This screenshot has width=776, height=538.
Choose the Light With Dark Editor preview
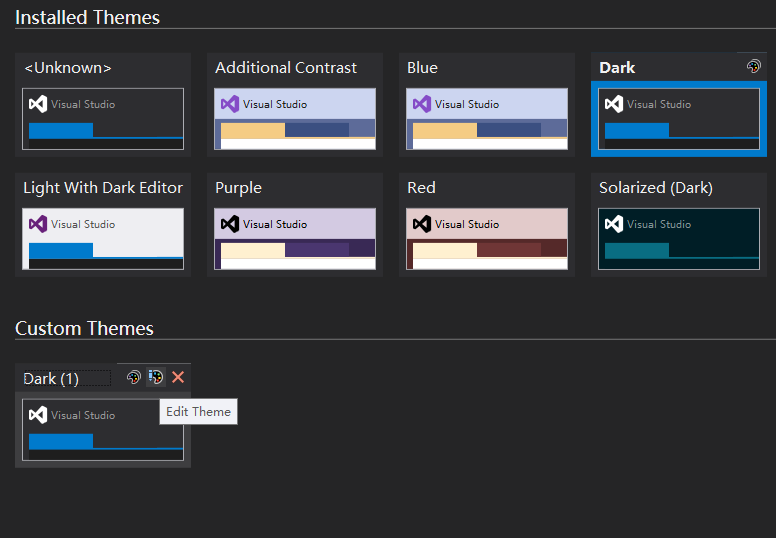click(x=103, y=239)
